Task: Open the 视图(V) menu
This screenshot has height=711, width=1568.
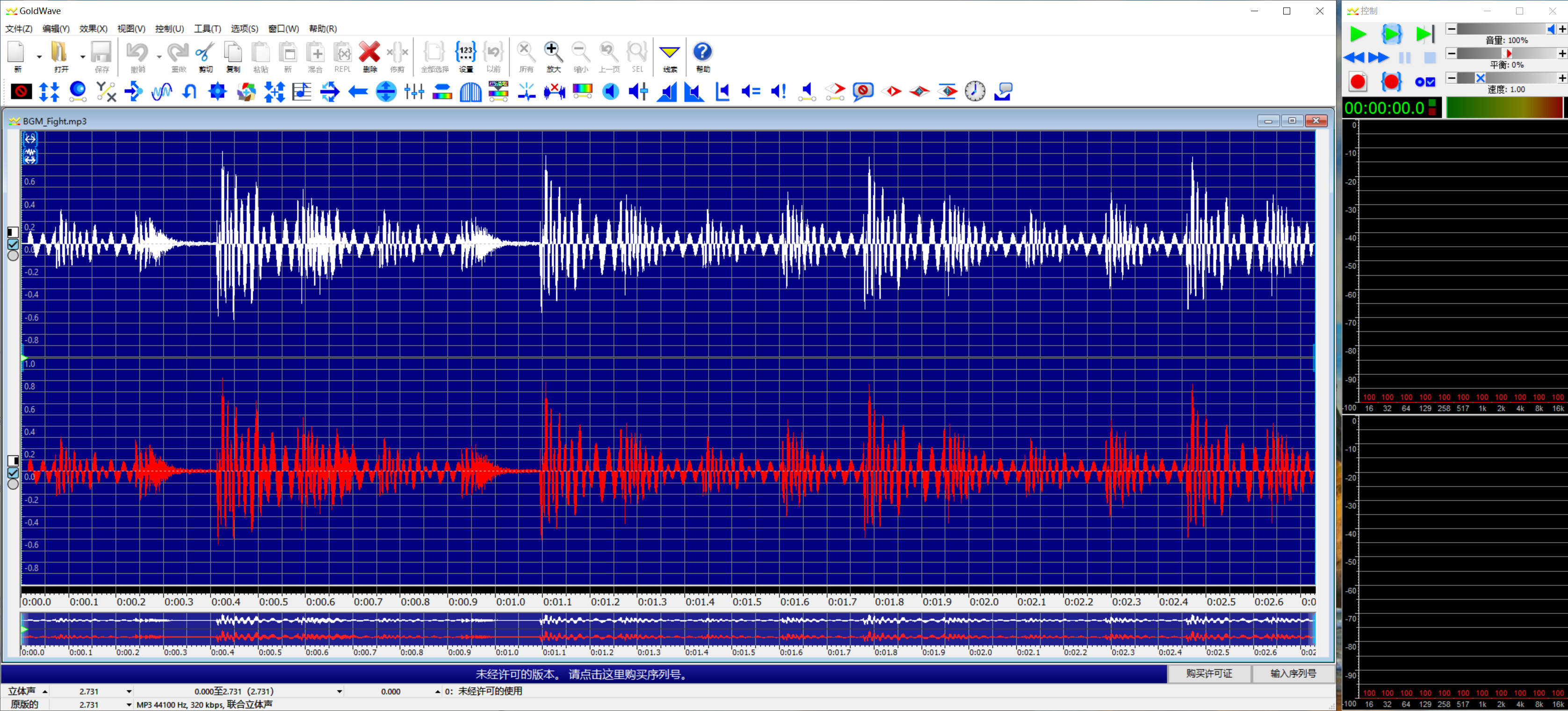Action: click(131, 29)
